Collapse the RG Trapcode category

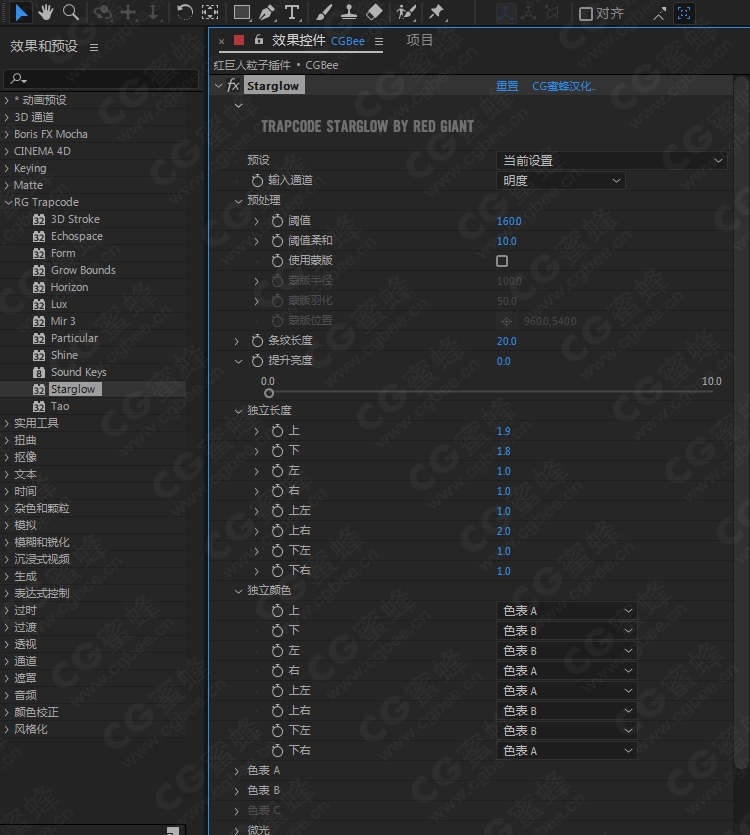pyautogui.click(x=7, y=202)
